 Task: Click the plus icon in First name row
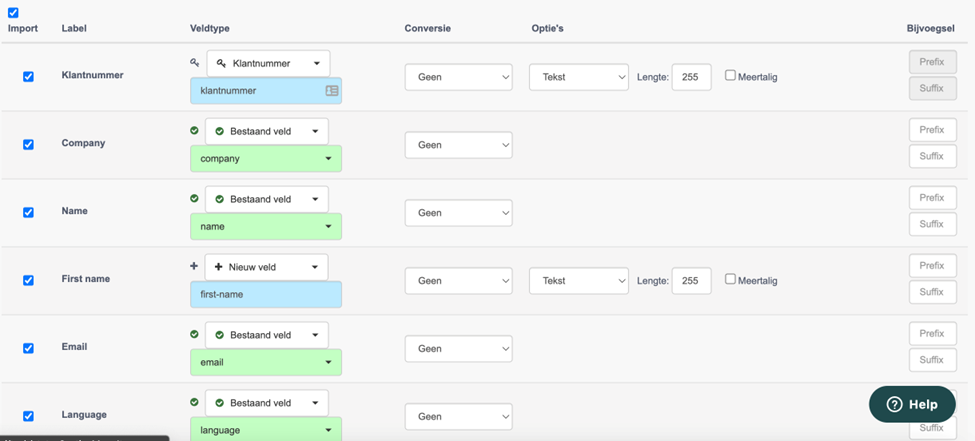point(194,266)
